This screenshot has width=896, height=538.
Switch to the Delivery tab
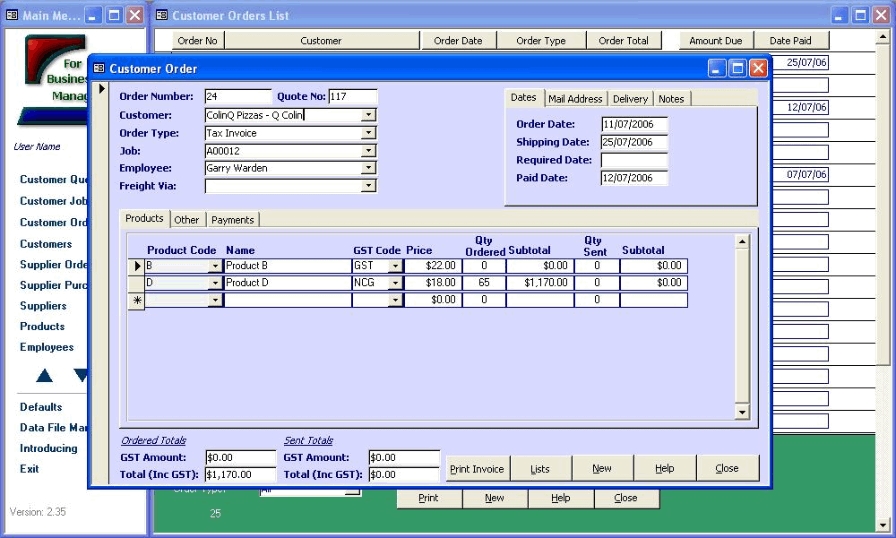pyautogui.click(x=630, y=99)
